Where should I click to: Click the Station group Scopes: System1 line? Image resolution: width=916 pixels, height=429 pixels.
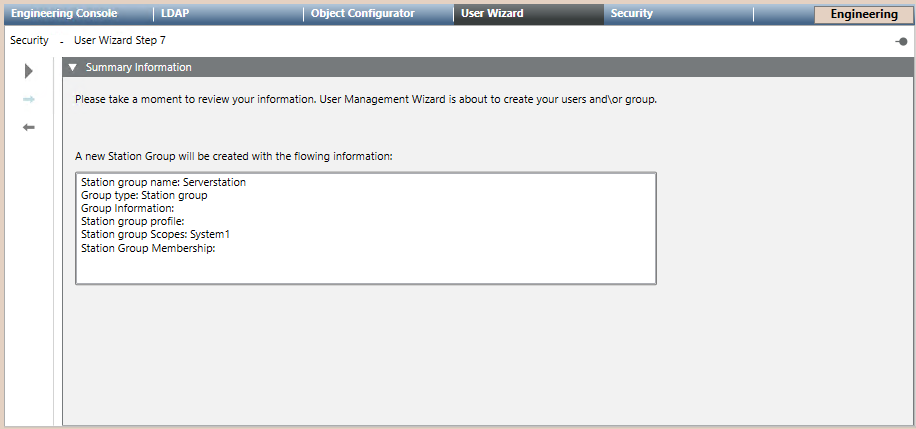pos(155,234)
